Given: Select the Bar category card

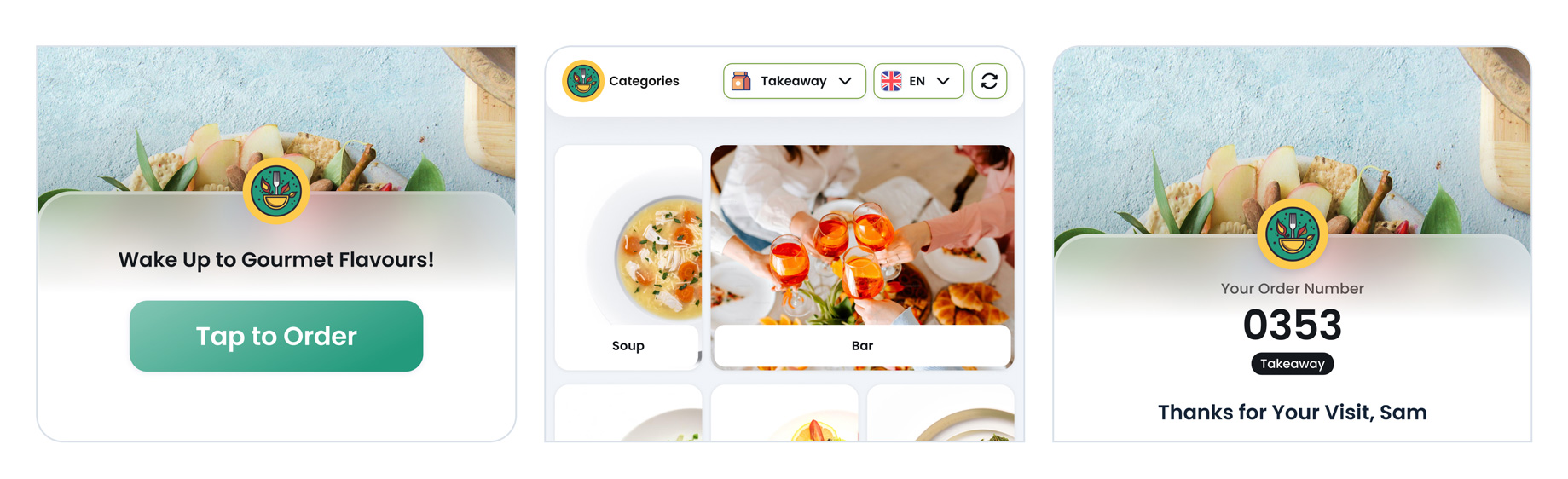Looking at the screenshot, I should click(862, 257).
